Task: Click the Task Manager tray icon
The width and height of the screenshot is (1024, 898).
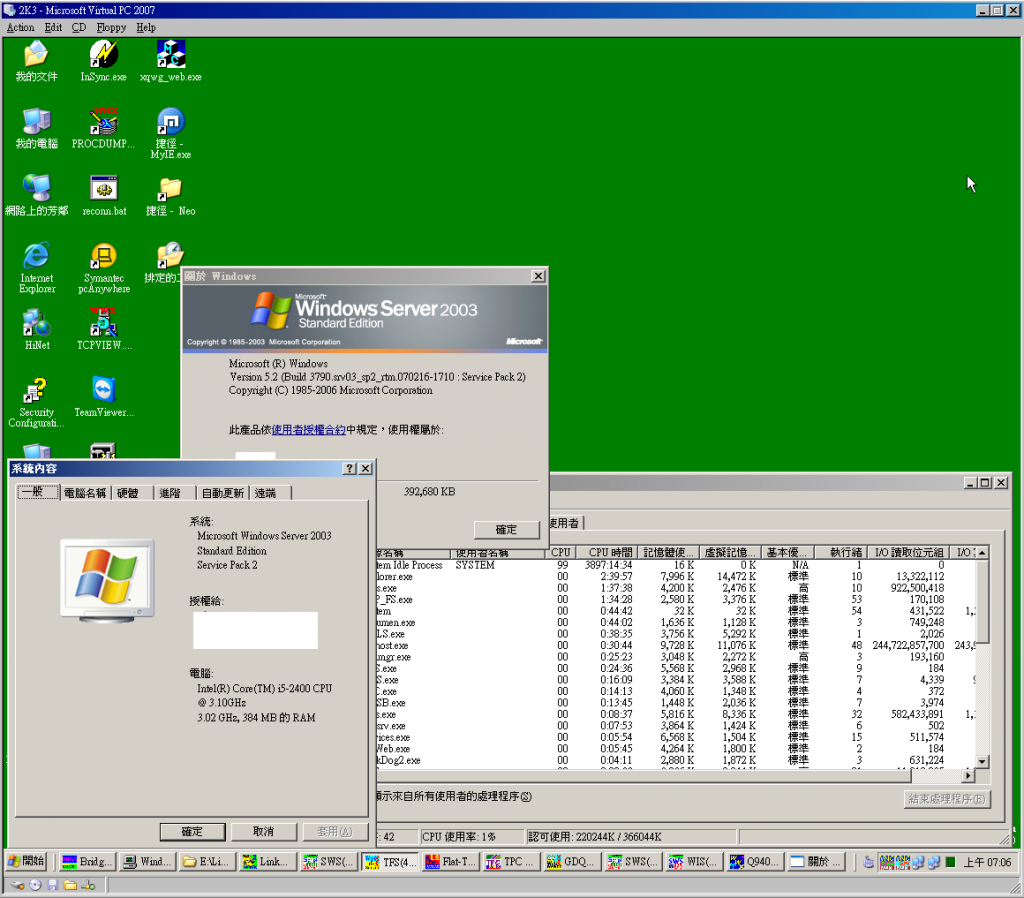Action: click(x=951, y=862)
